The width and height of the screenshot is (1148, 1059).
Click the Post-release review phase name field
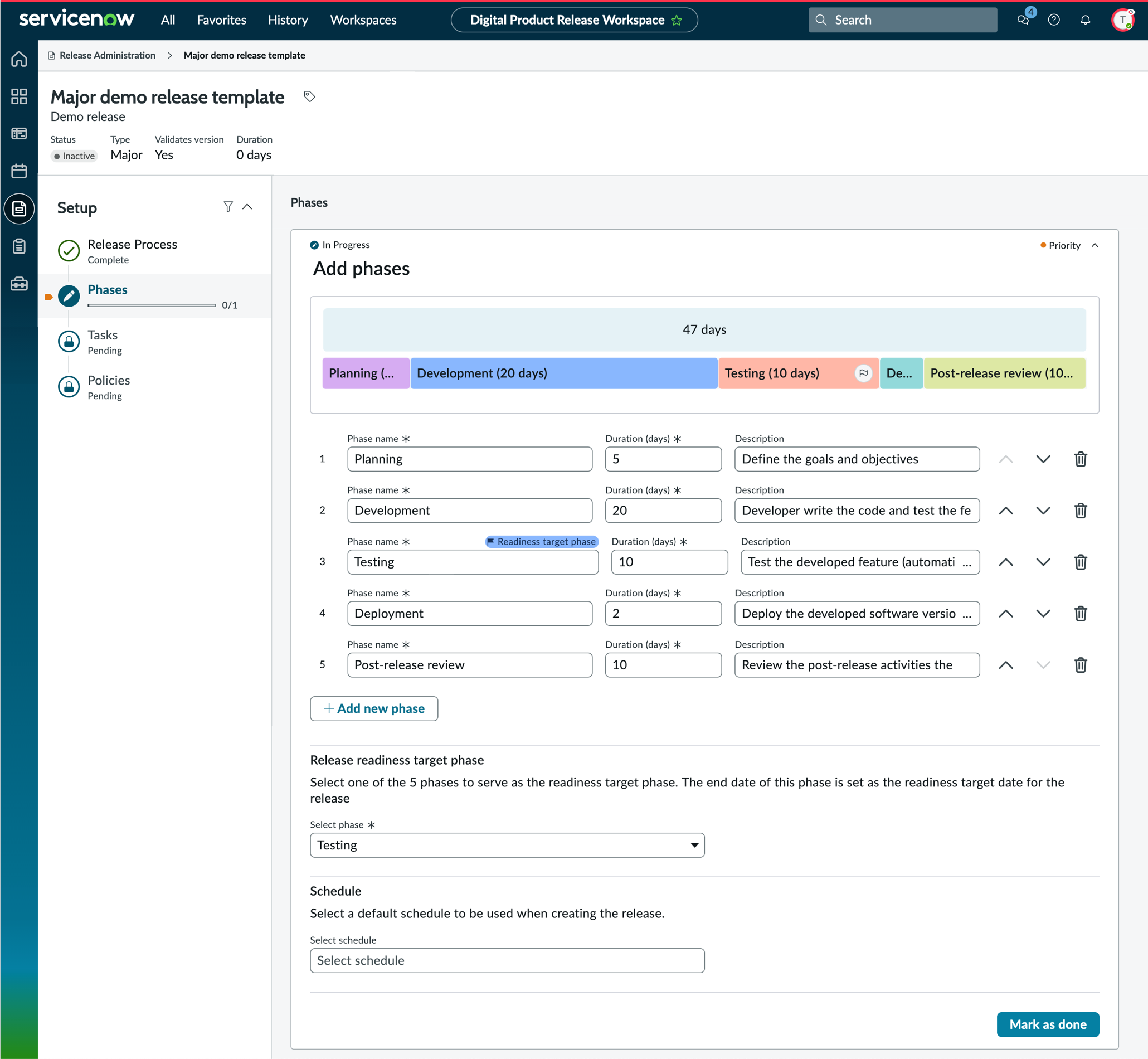pyautogui.click(x=470, y=665)
